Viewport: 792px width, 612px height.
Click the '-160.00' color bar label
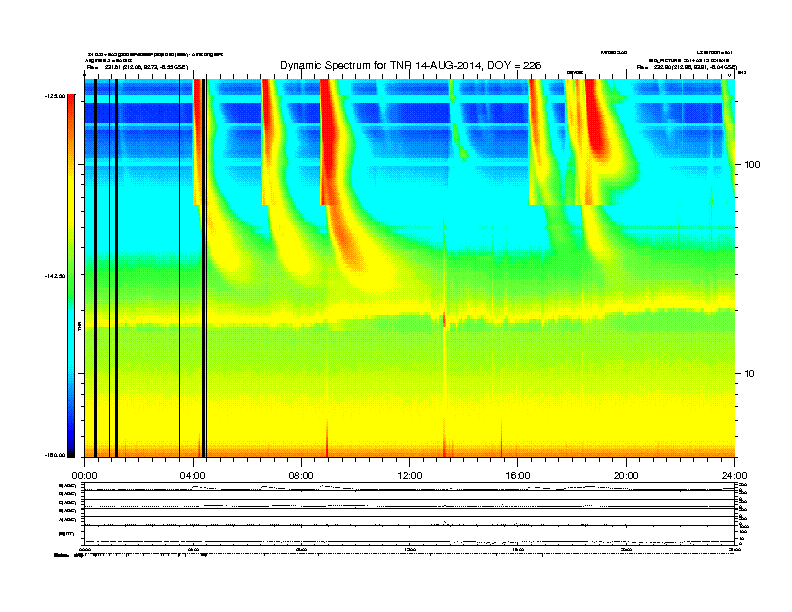[x=55, y=455]
